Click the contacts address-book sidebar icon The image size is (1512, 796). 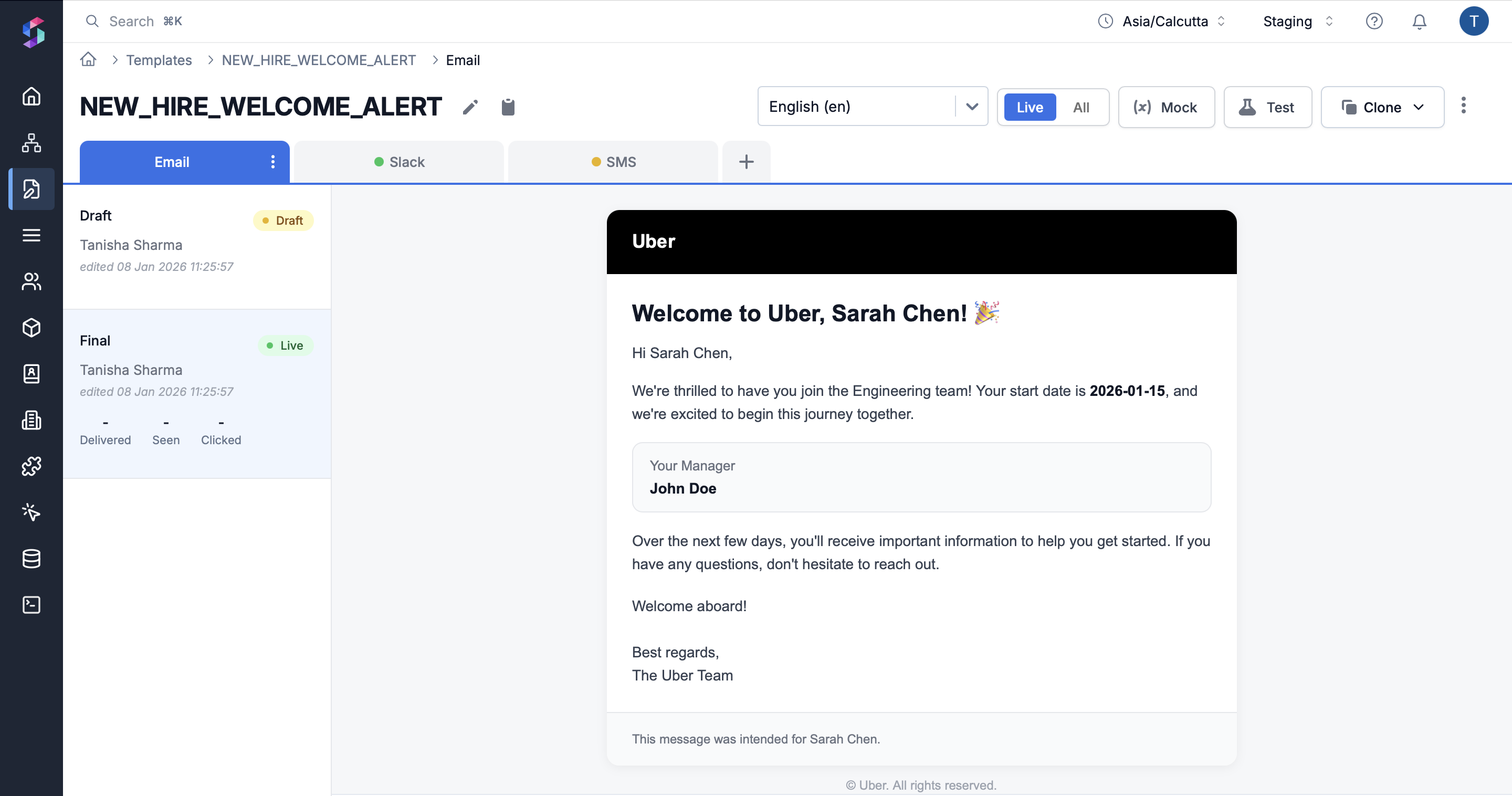tap(31, 374)
